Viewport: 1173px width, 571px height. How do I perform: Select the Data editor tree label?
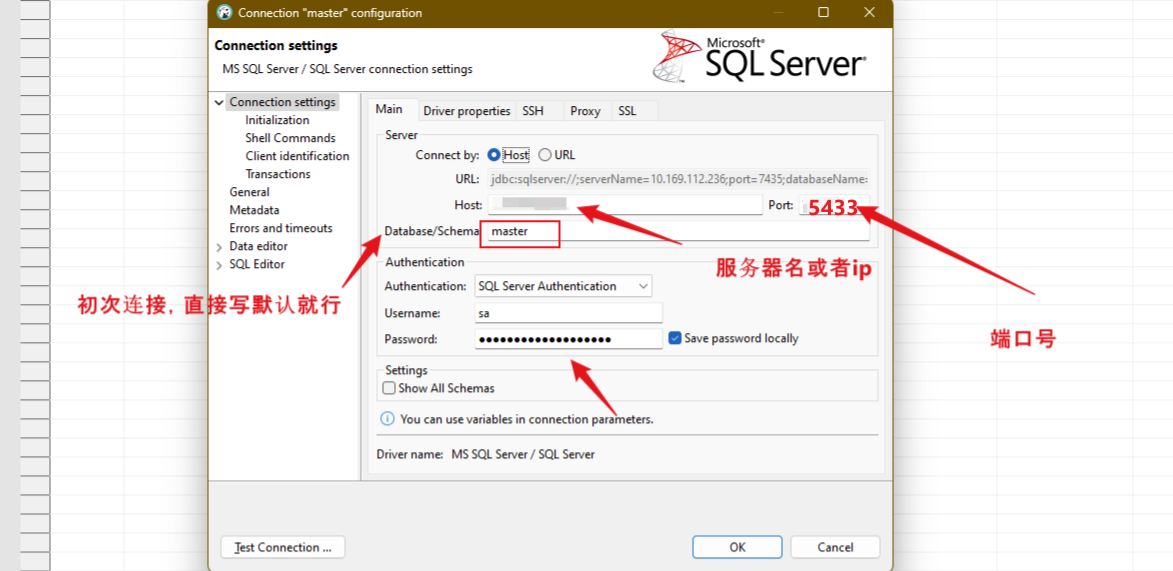coord(258,245)
